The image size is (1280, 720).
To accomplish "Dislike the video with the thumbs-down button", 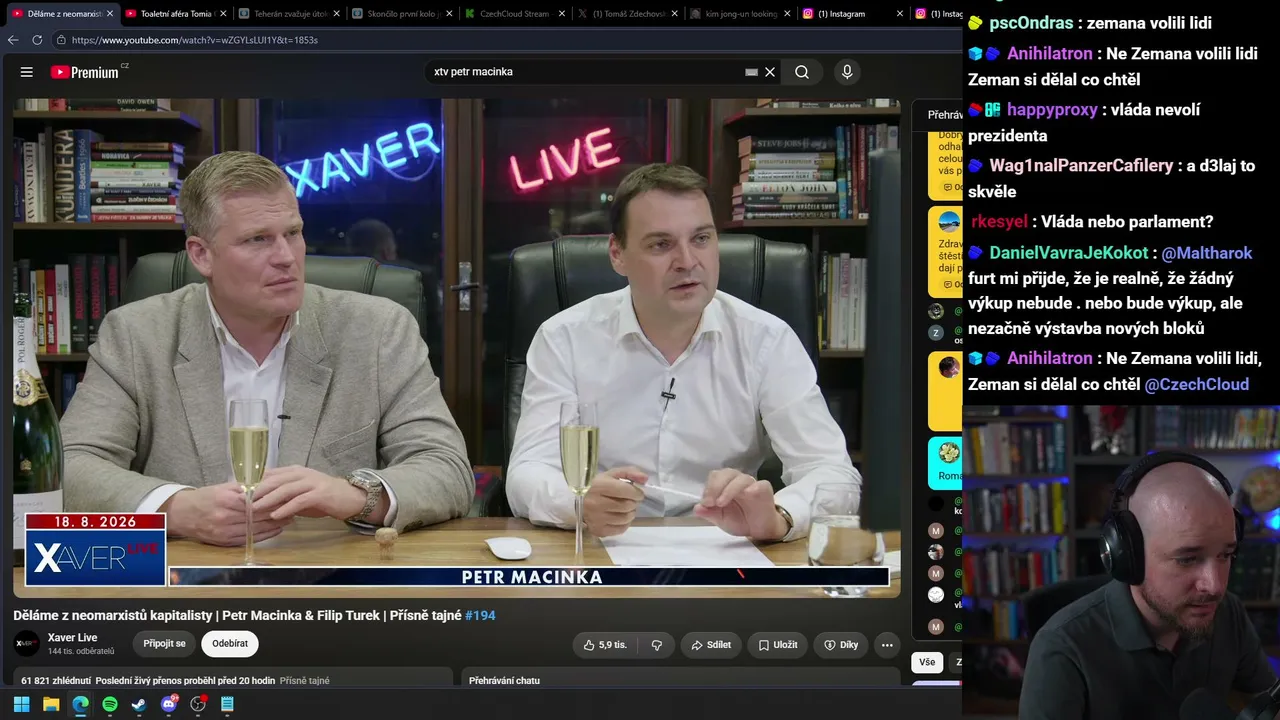I will [657, 645].
